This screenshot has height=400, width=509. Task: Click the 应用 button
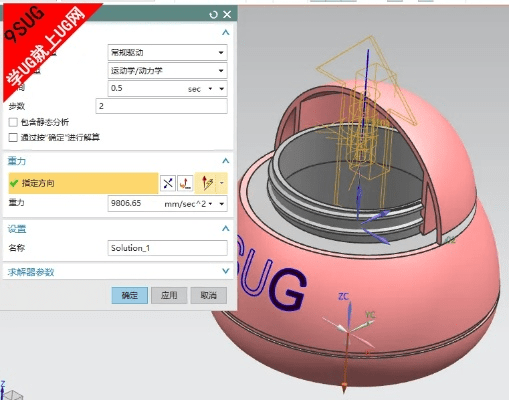coord(169,295)
